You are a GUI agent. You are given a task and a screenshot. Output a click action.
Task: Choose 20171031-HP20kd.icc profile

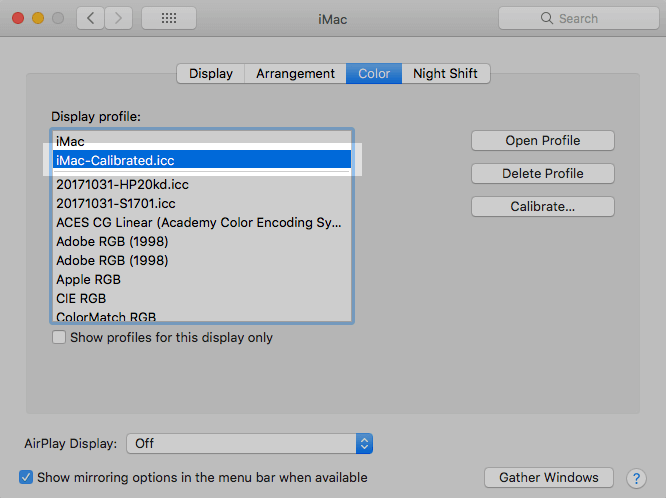coord(202,184)
